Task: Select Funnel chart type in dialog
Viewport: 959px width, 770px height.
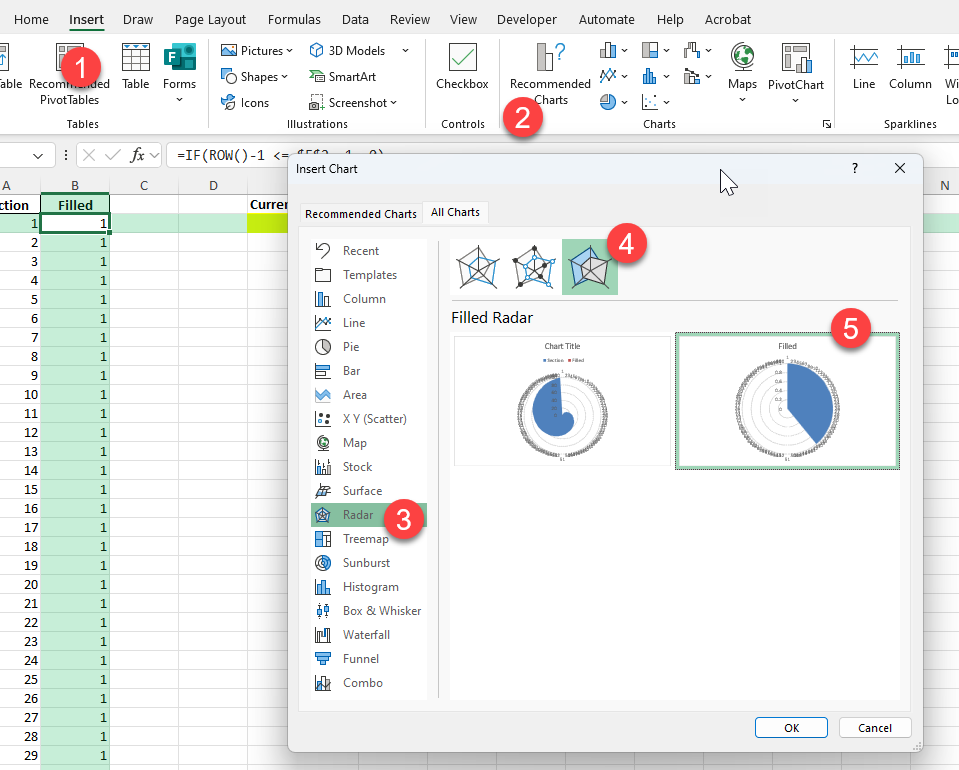Action: click(368, 659)
